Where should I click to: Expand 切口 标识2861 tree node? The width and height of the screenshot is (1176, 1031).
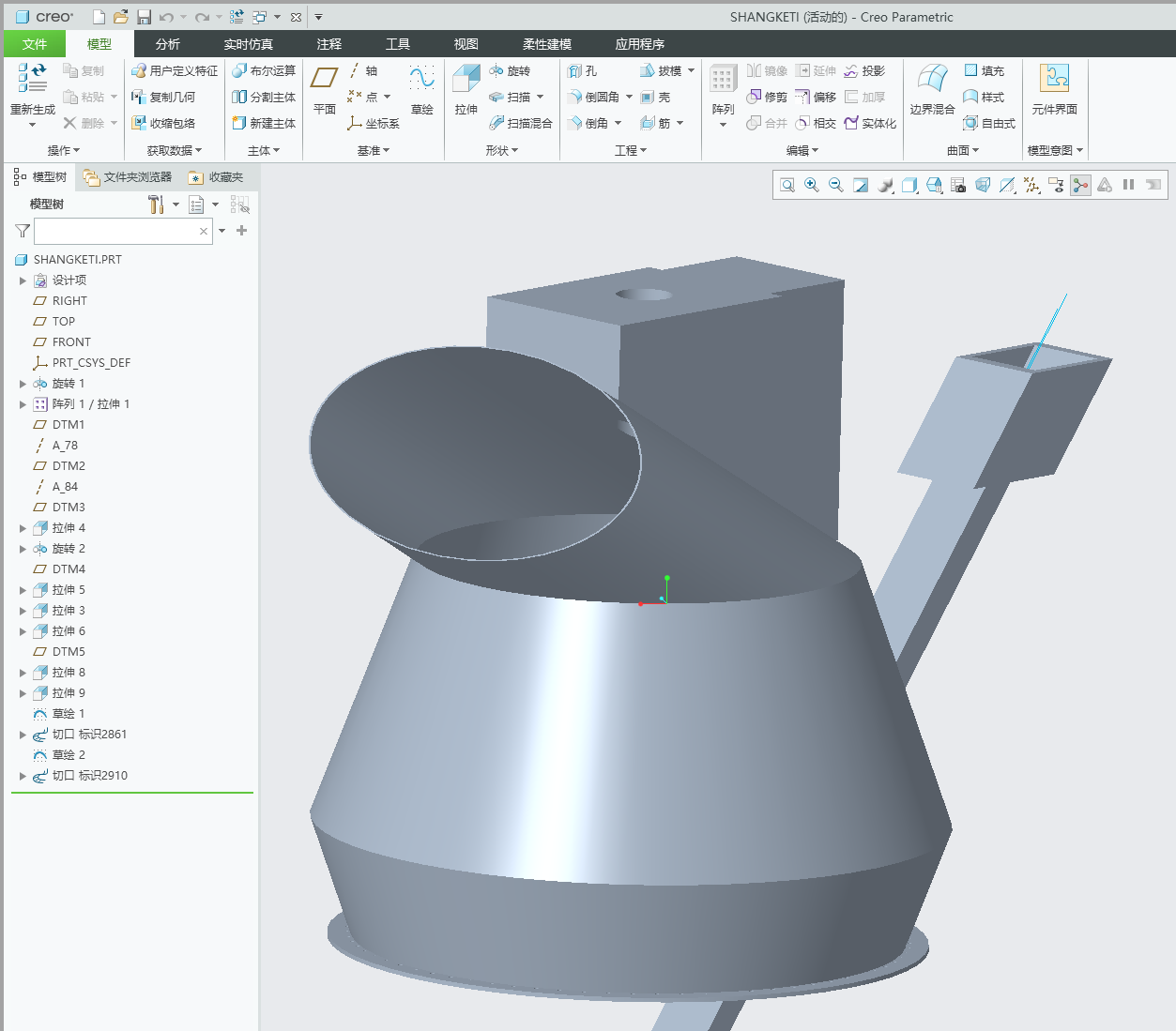click(23, 735)
